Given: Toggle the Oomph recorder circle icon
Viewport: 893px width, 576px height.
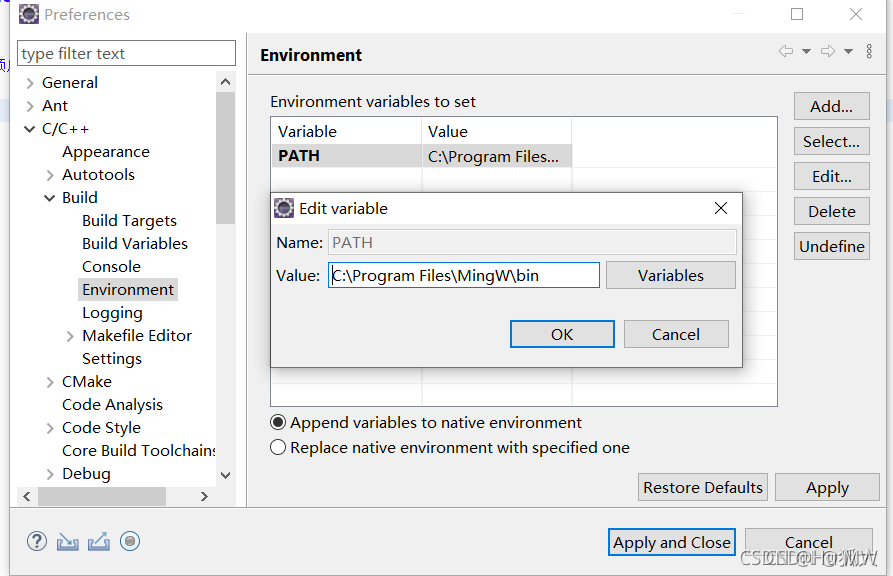Looking at the screenshot, I should [130, 541].
